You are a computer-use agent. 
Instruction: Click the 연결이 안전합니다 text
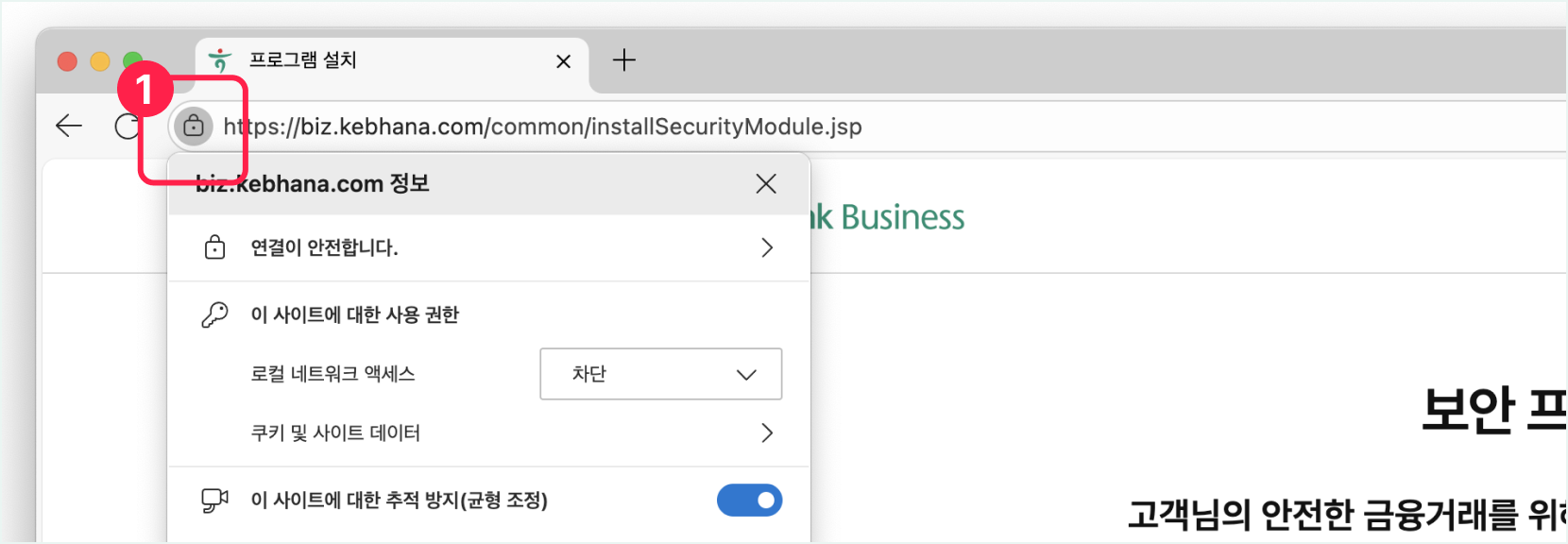click(324, 247)
